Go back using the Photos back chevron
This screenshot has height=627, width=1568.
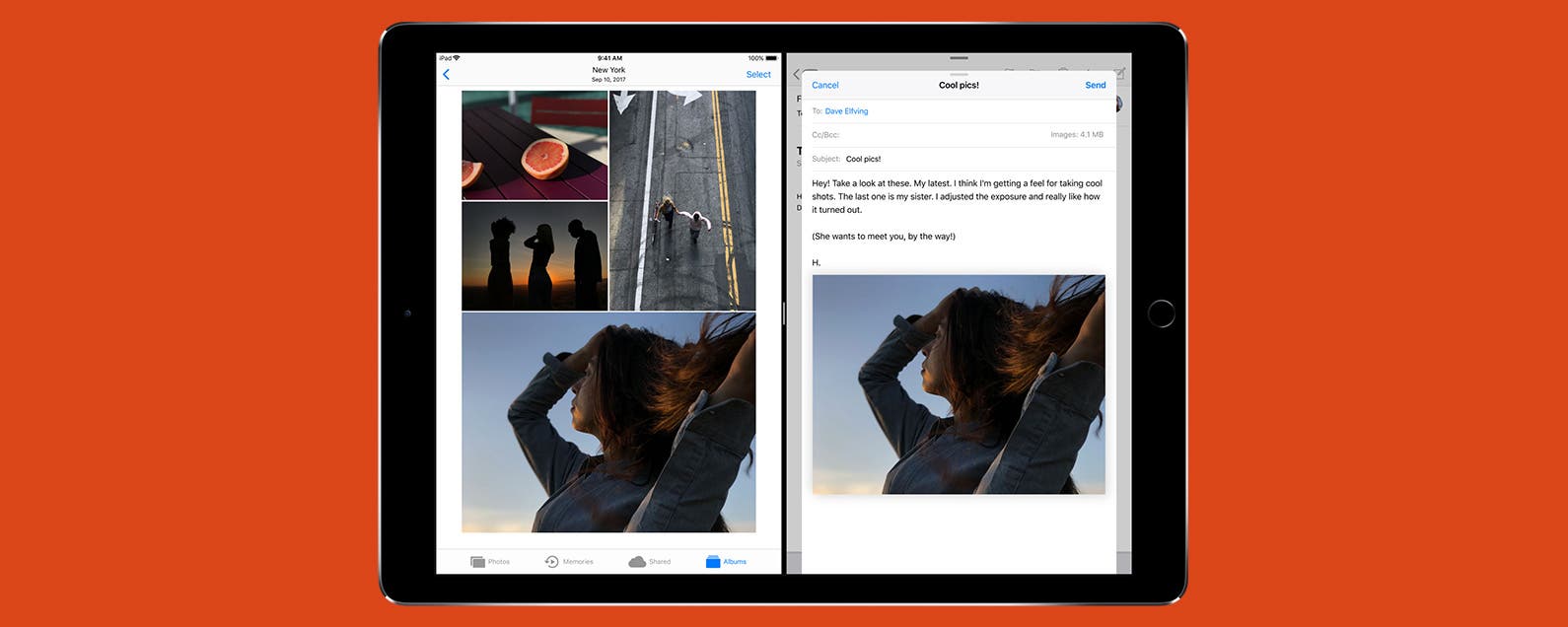pos(446,74)
